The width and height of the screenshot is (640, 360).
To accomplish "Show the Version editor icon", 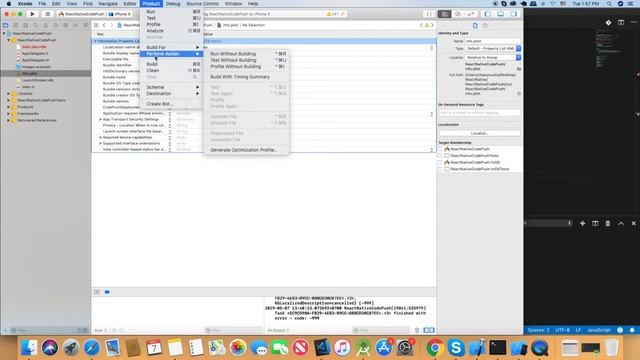I will 471,14.
